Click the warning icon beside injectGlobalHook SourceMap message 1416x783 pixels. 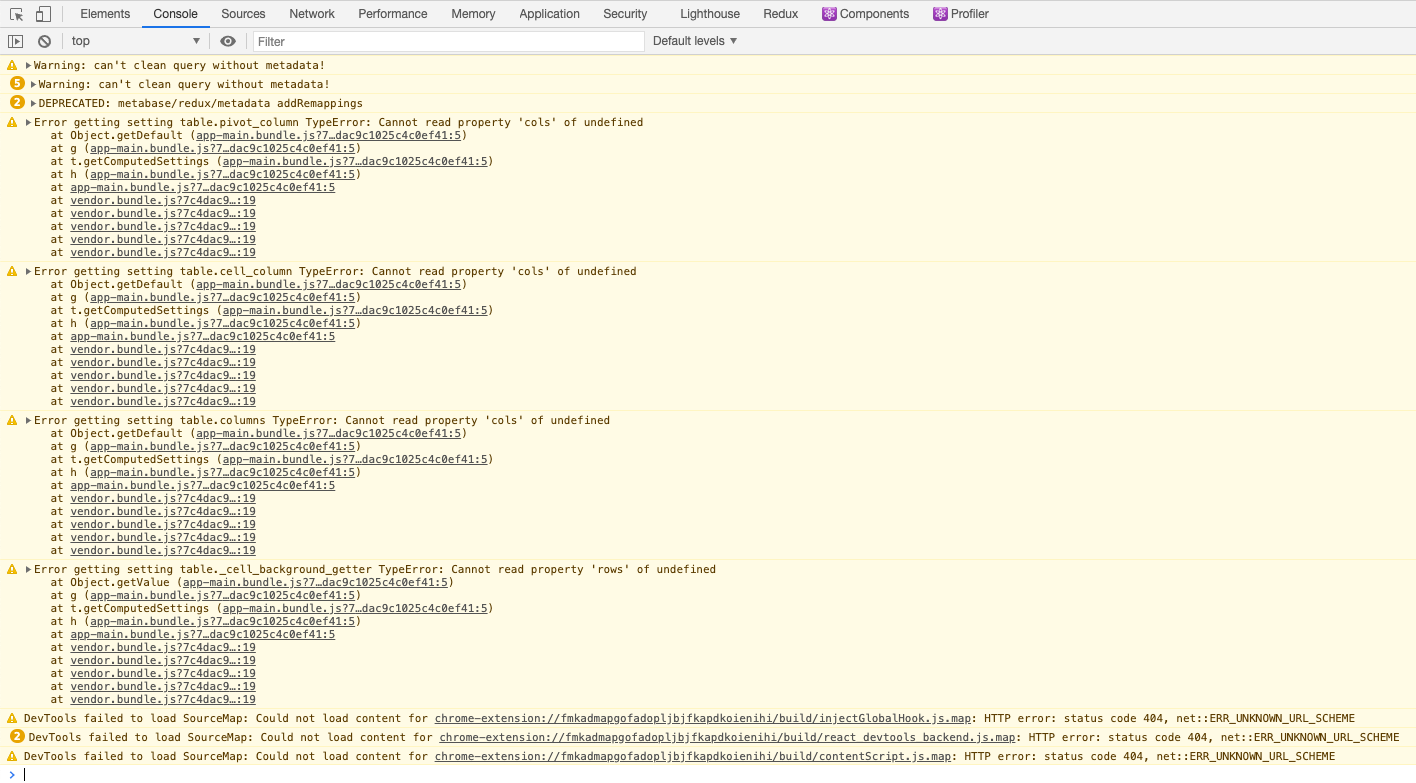pos(12,718)
